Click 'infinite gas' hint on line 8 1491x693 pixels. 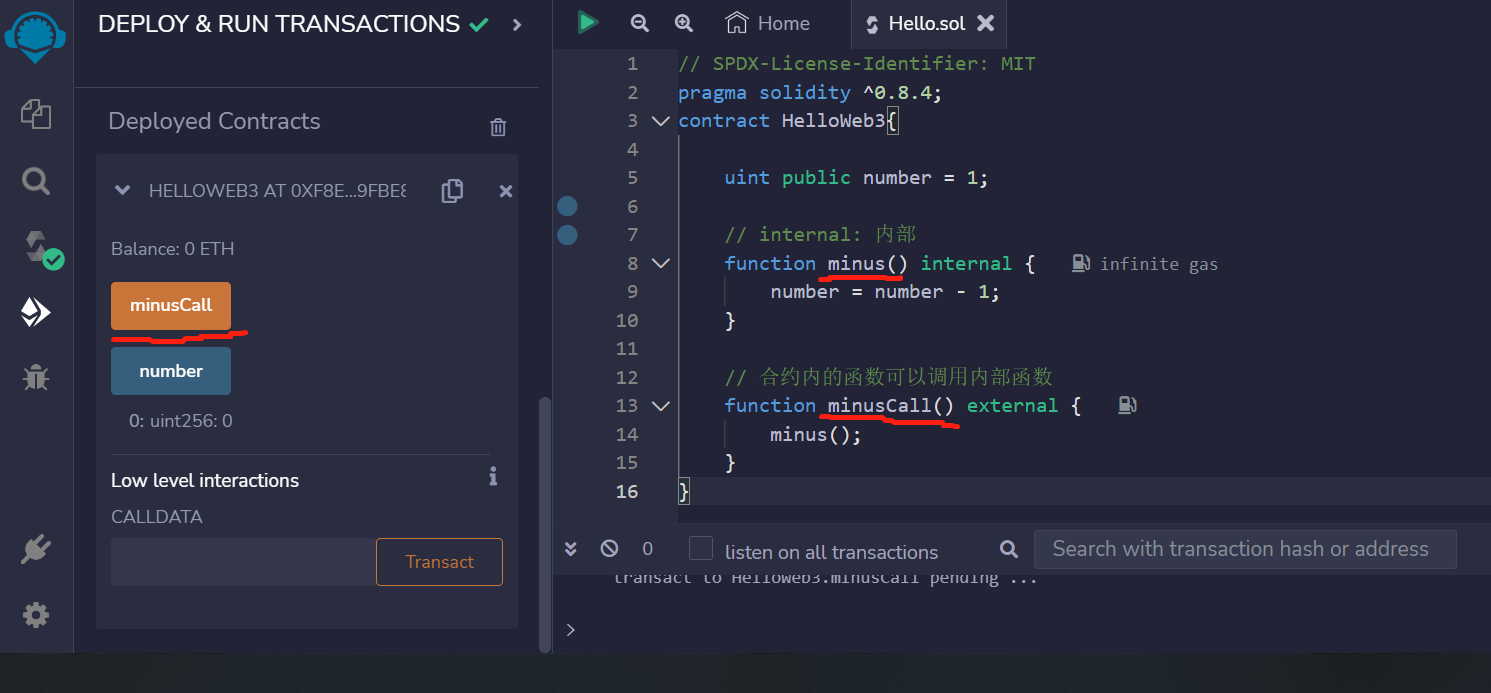[1159, 264]
